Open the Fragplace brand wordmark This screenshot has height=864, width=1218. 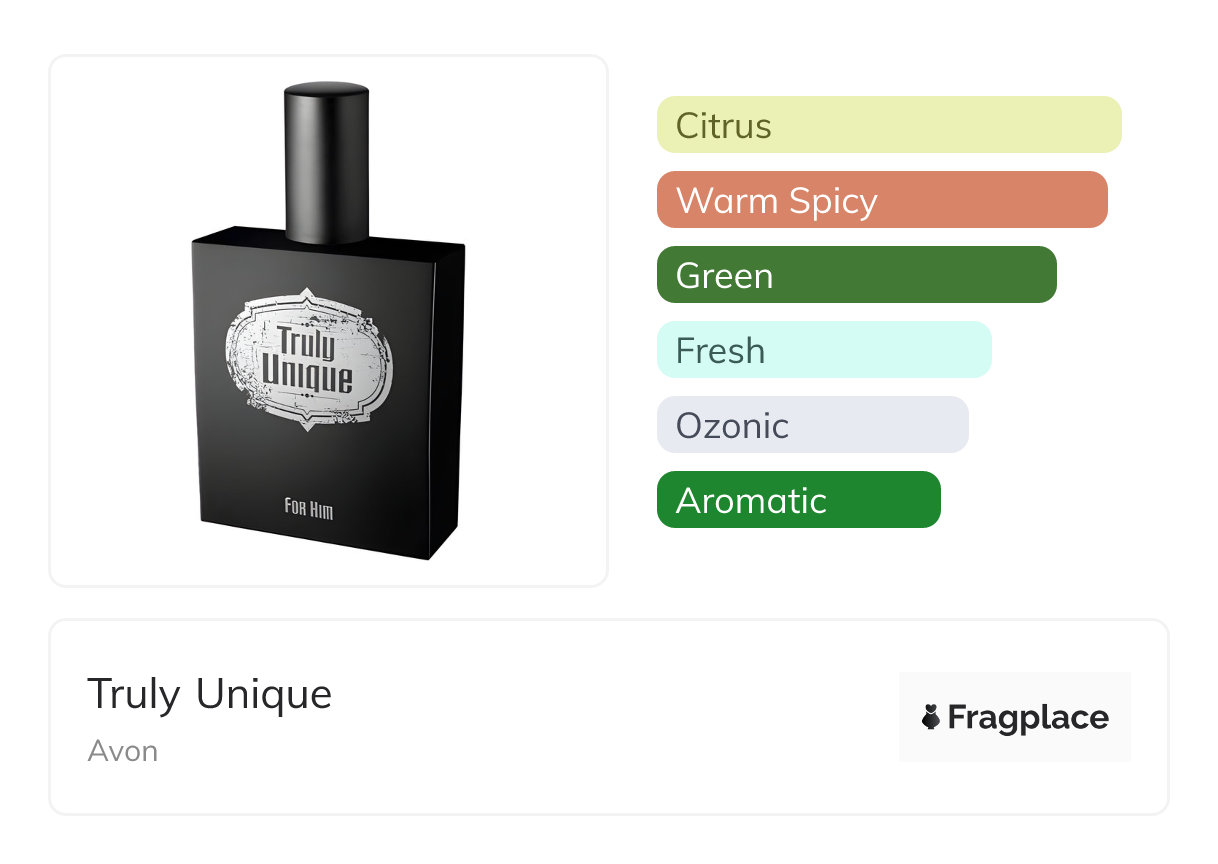click(1028, 718)
